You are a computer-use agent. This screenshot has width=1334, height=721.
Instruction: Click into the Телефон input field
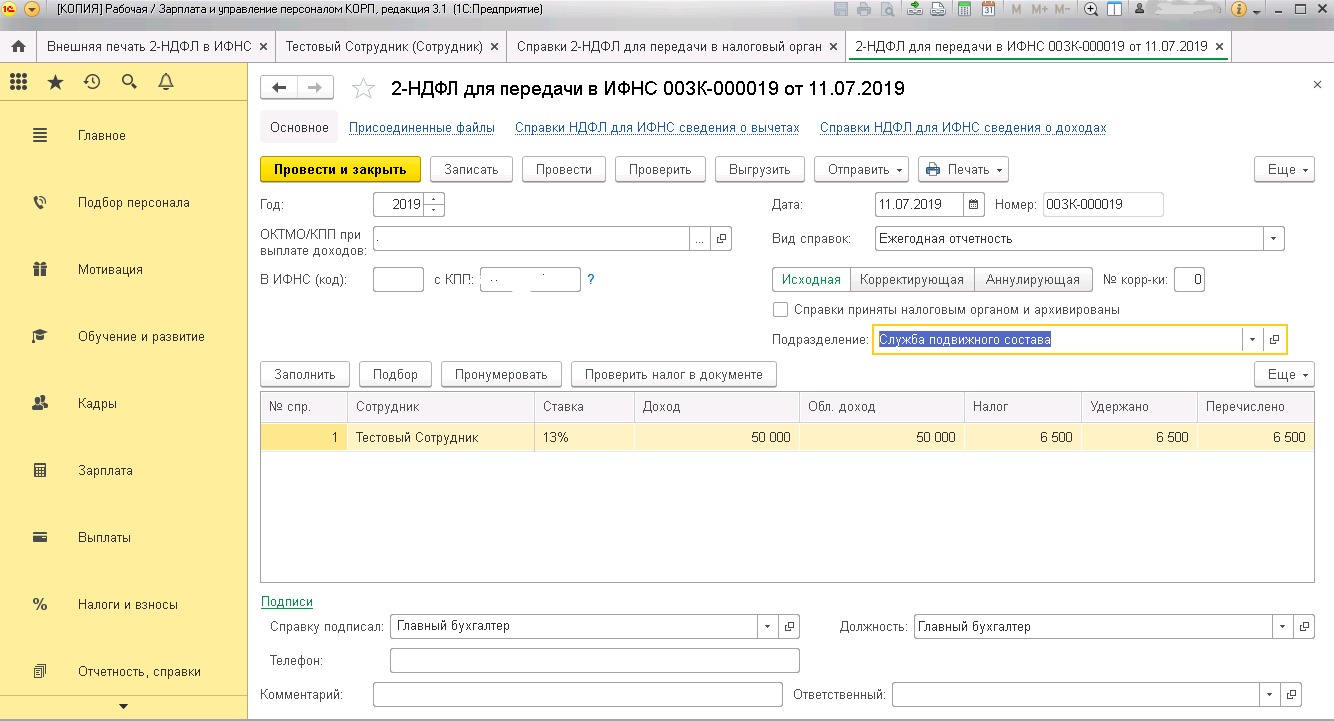[594, 660]
